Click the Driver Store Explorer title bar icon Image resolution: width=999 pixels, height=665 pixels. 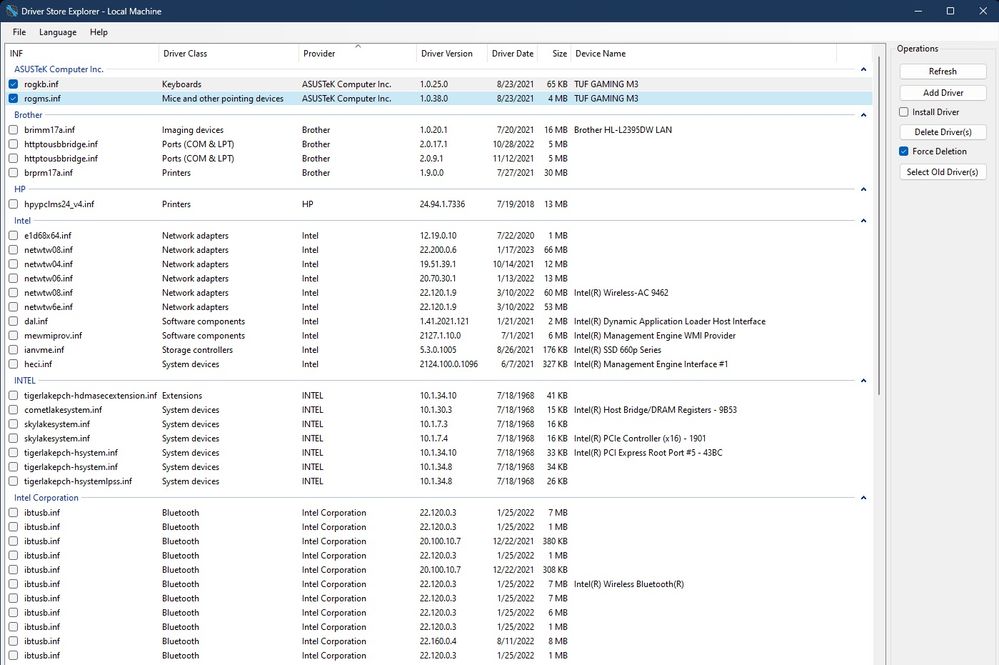click(11, 11)
